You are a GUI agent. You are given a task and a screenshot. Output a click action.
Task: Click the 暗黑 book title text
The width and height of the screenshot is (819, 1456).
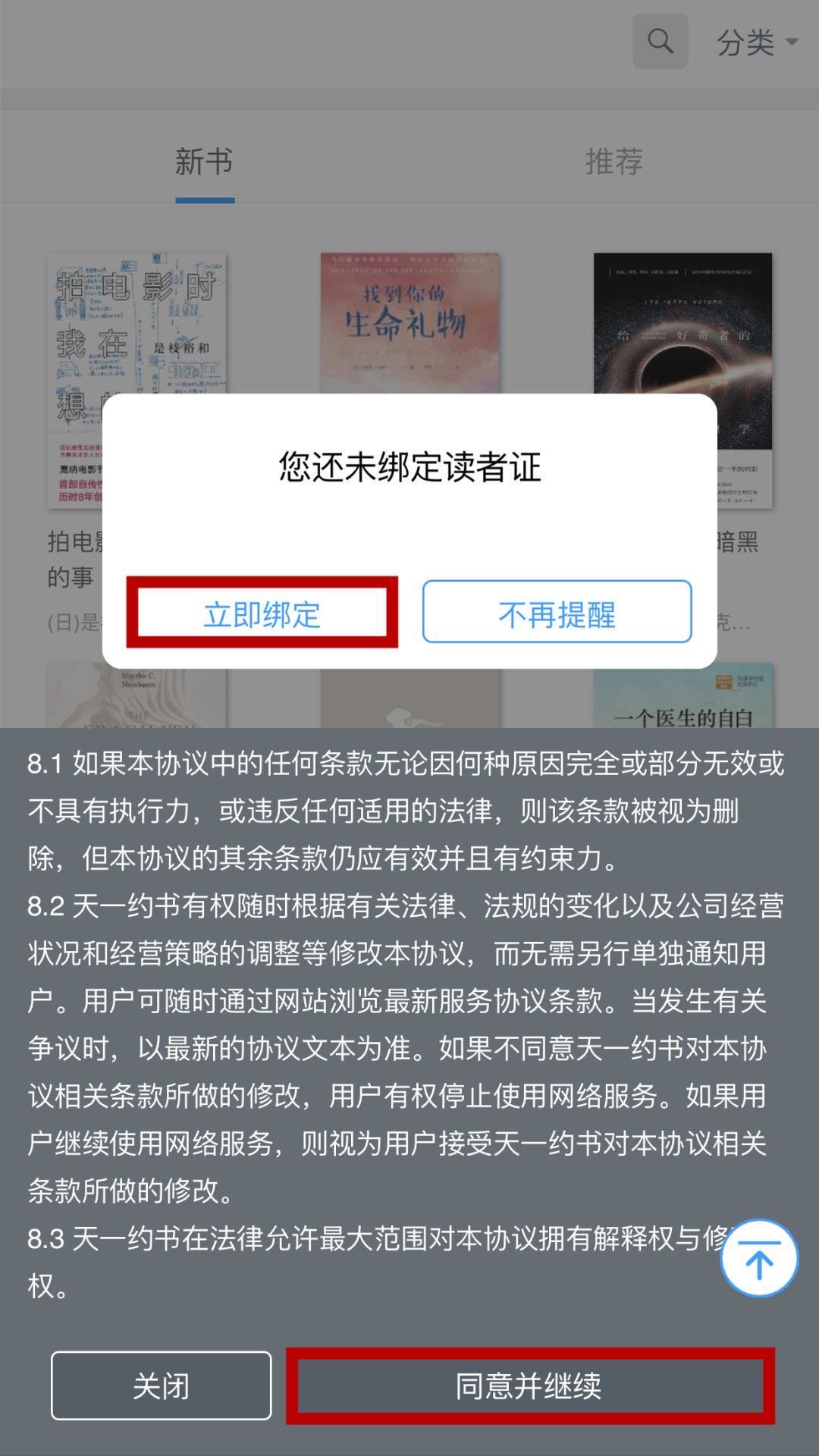(738, 541)
